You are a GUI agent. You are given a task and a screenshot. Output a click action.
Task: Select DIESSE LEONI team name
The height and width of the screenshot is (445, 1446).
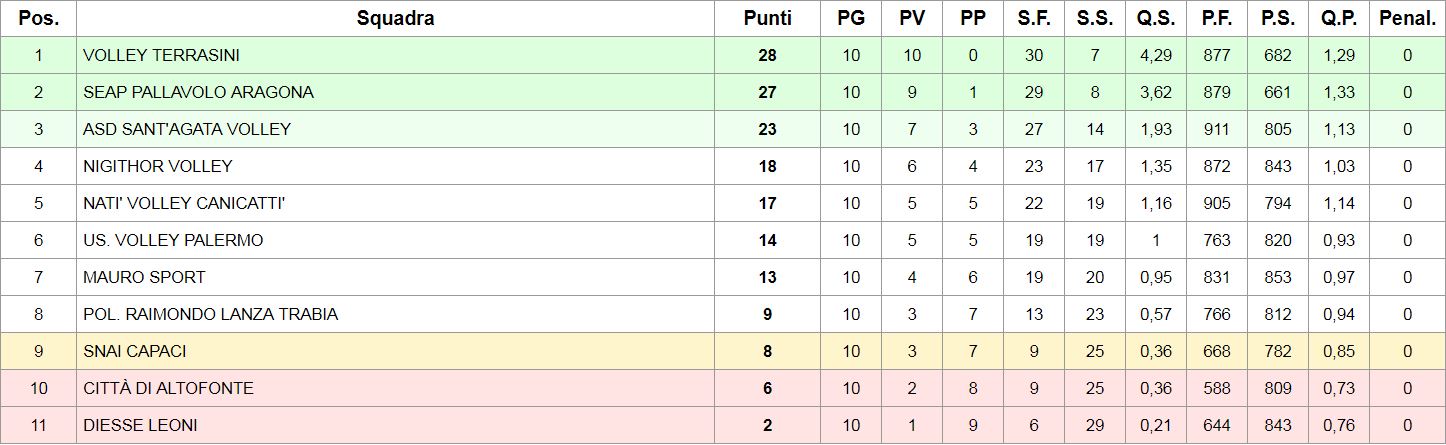[x=140, y=425]
